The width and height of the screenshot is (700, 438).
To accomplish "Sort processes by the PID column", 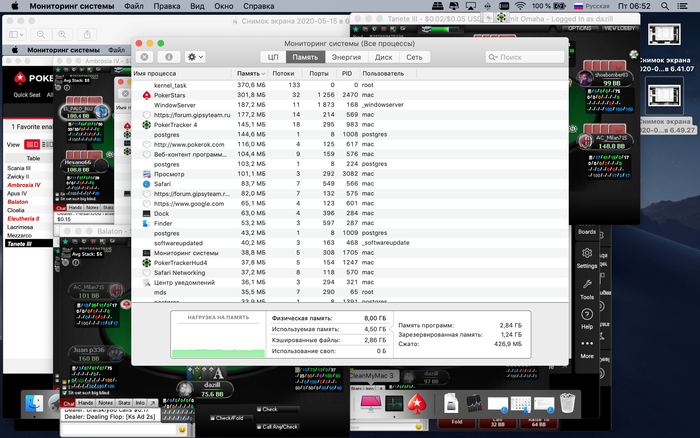I will tap(347, 73).
